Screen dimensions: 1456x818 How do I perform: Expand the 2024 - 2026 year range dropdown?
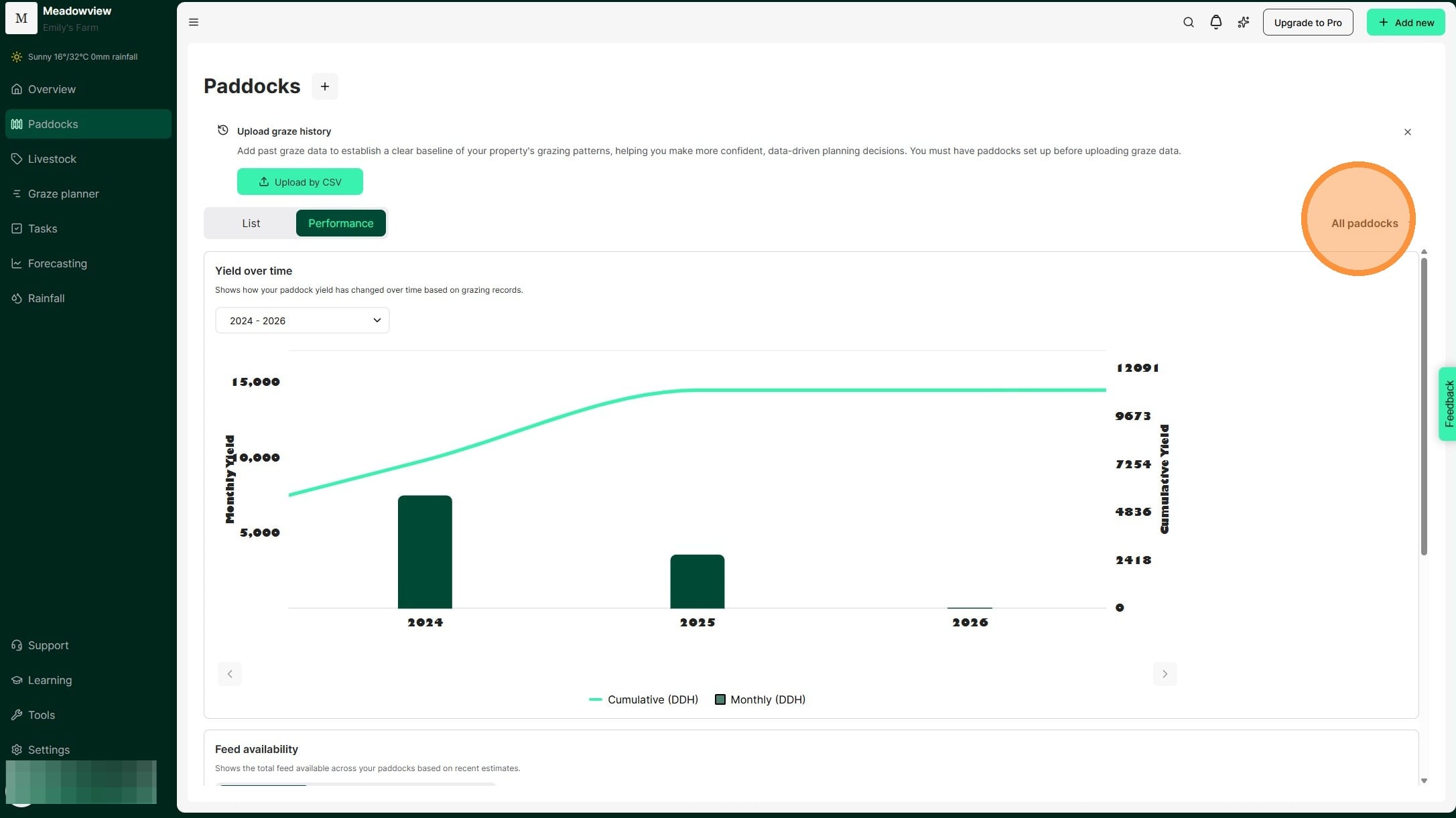pyautogui.click(x=302, y=320)
